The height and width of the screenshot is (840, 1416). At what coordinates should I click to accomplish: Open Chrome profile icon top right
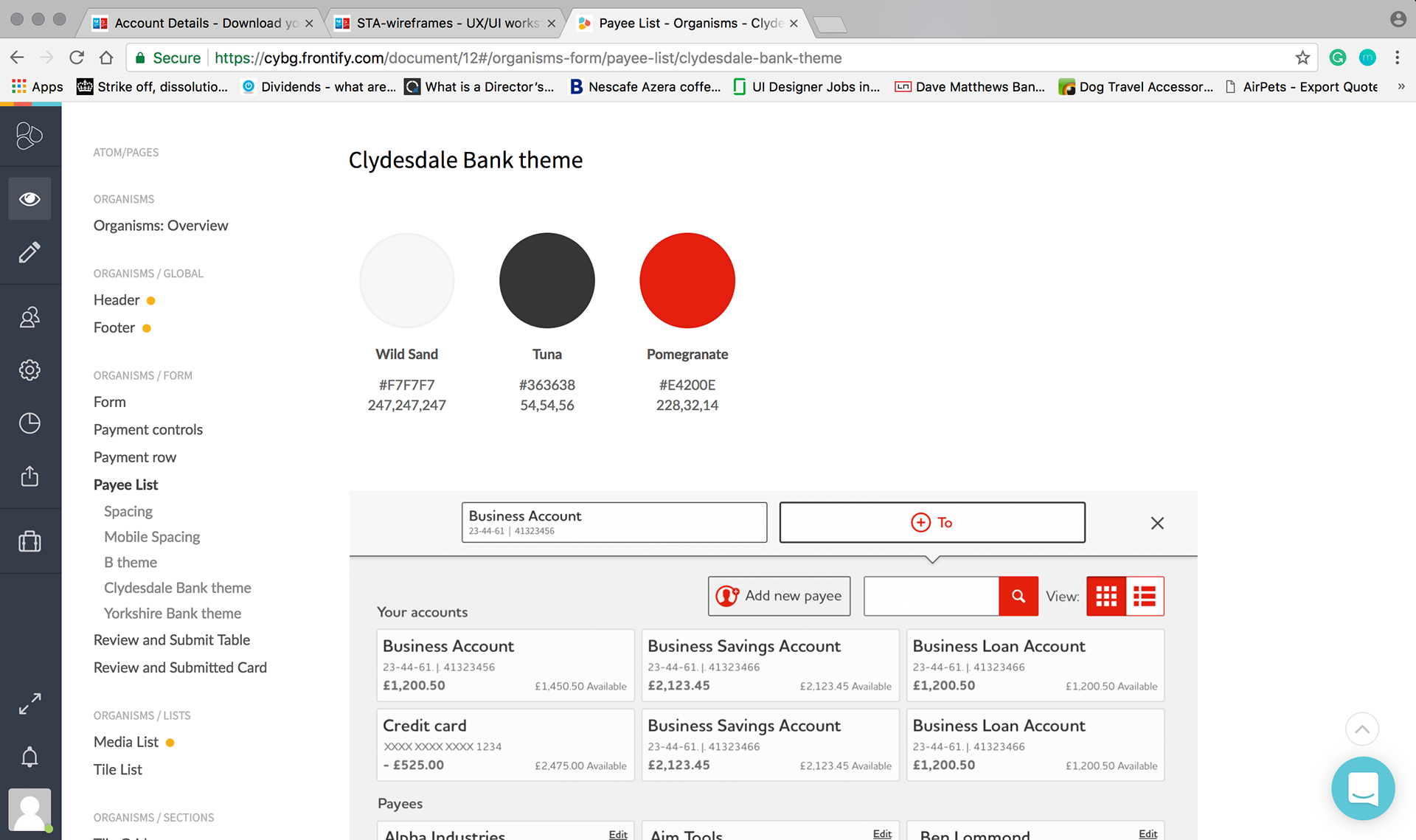1398,20
